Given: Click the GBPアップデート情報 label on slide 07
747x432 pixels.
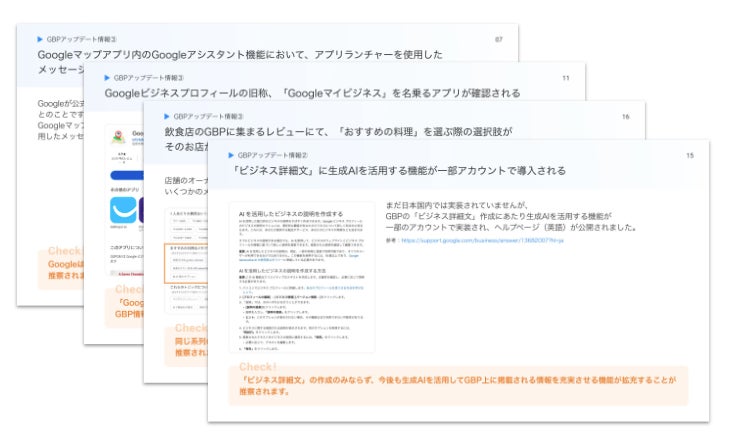Looking at the screenshot, I should [x=81, y=39].
